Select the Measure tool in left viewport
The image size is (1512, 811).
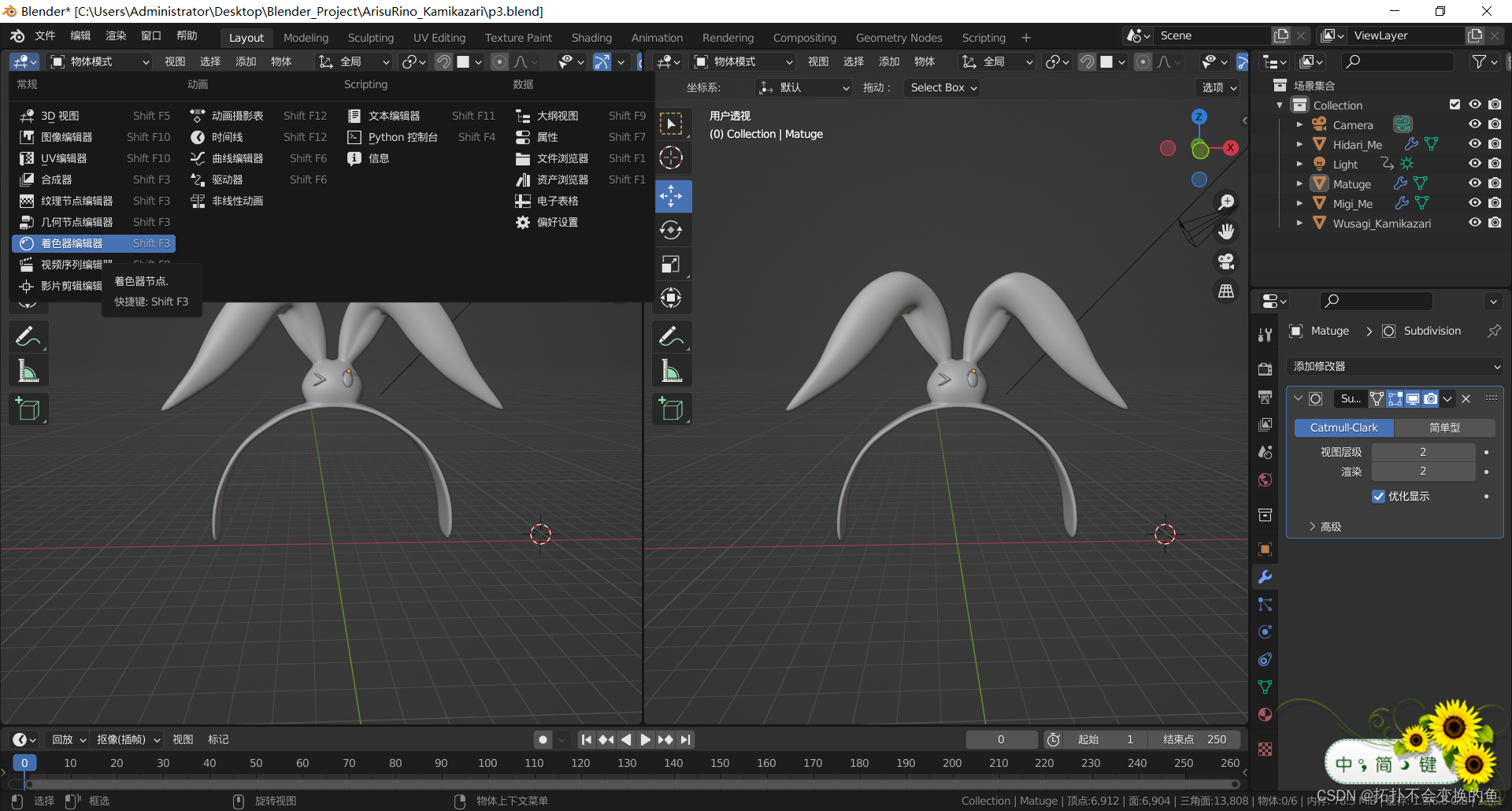pos(28,371)
